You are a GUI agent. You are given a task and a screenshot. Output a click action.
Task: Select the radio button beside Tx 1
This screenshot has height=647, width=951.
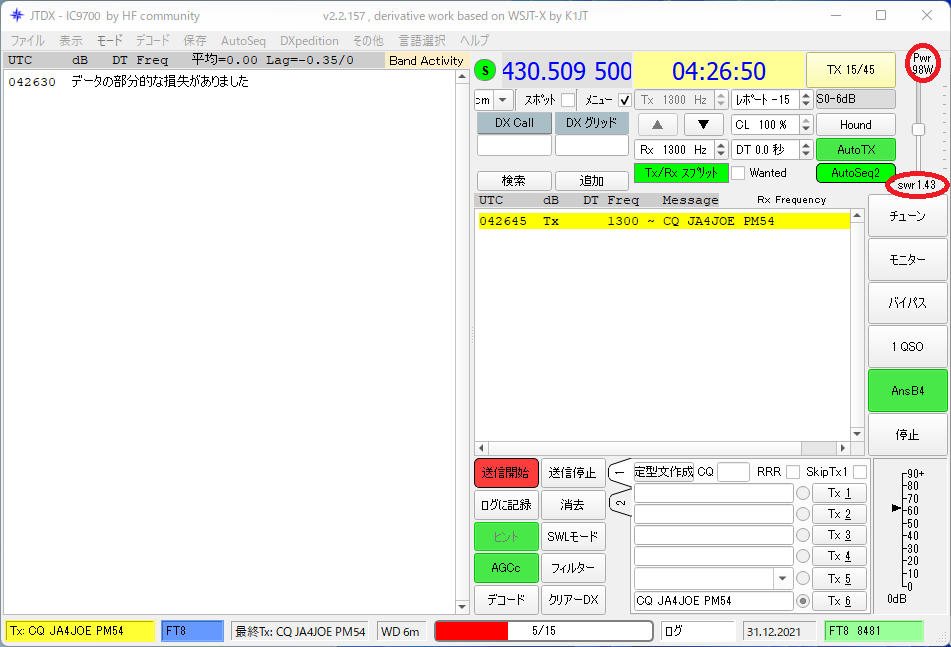(803, 493)
